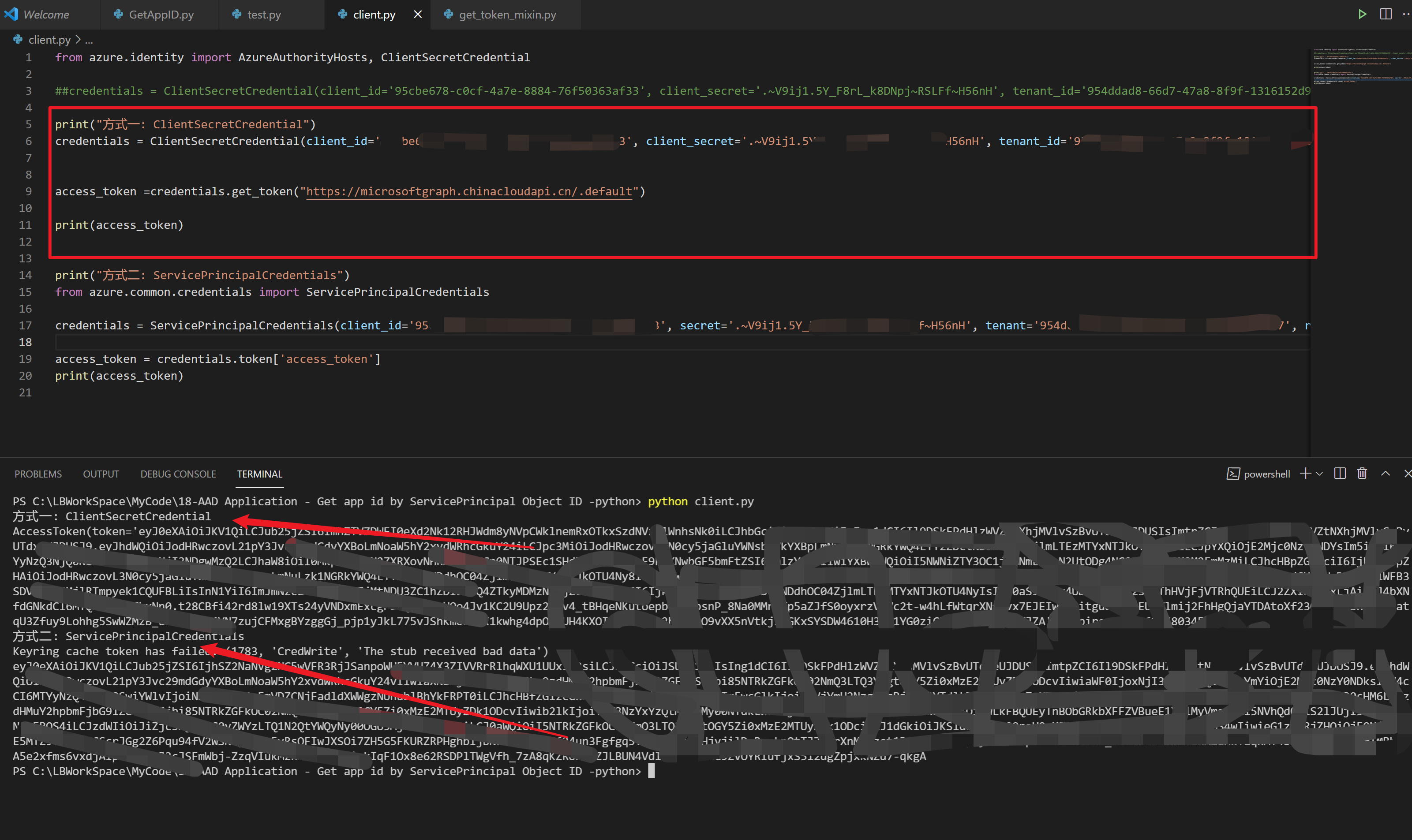
Task: Split the editor to the right
Action: coord(1386,14)
